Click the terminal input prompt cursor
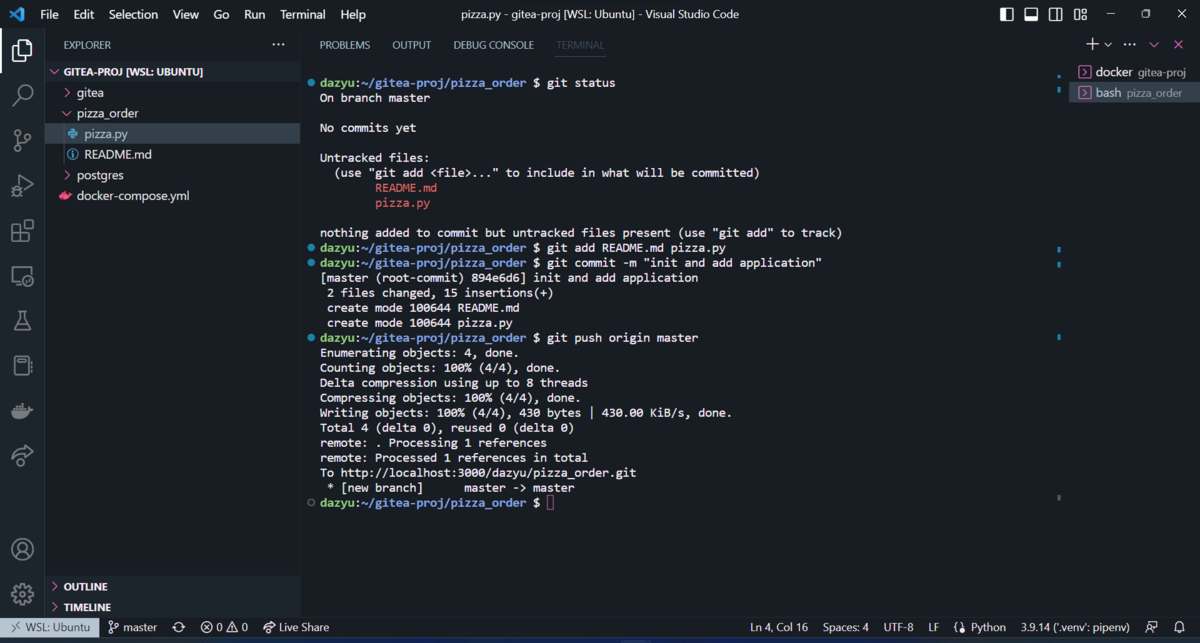 point(550,503)
